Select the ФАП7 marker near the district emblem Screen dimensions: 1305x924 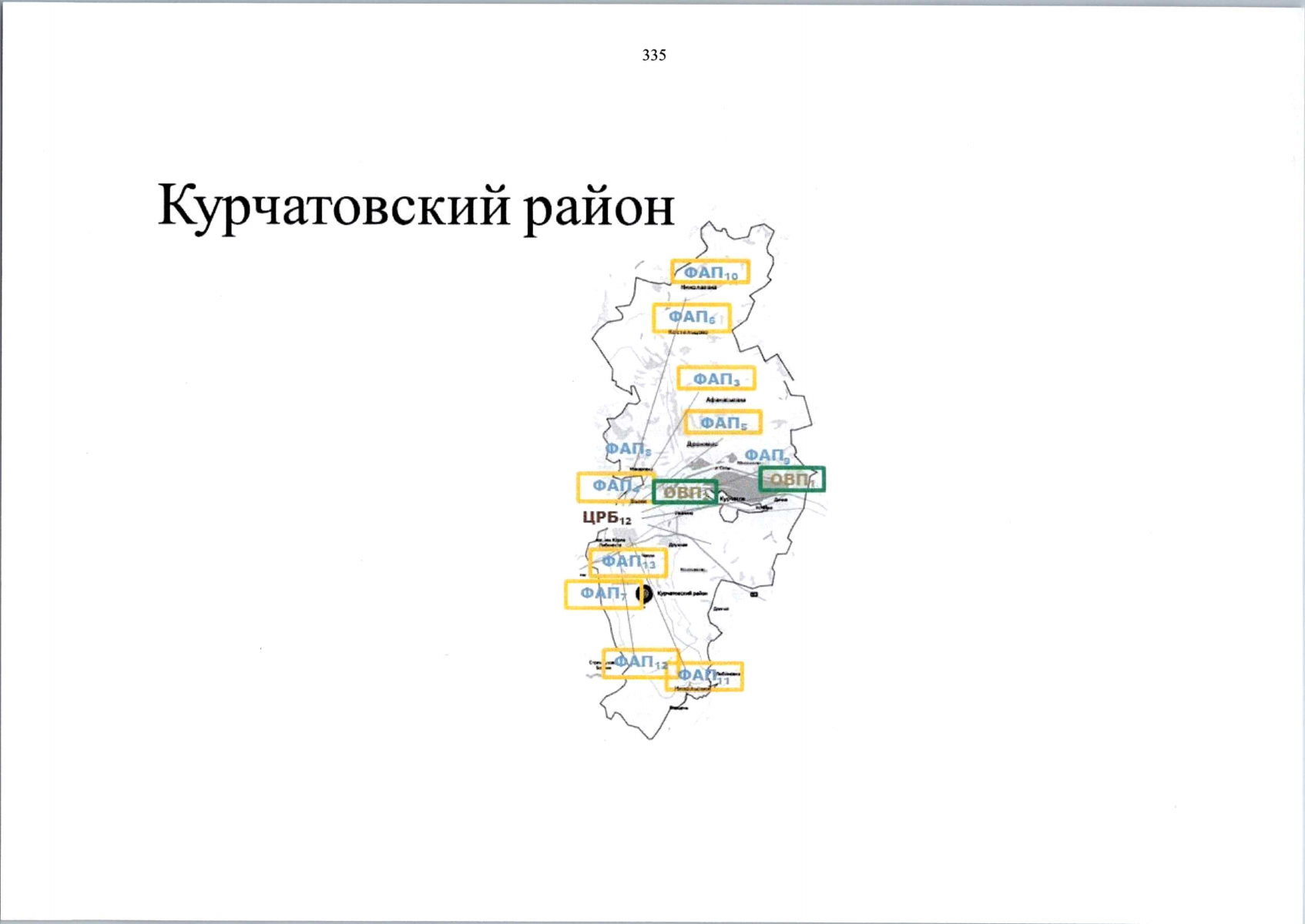point(604,594)
